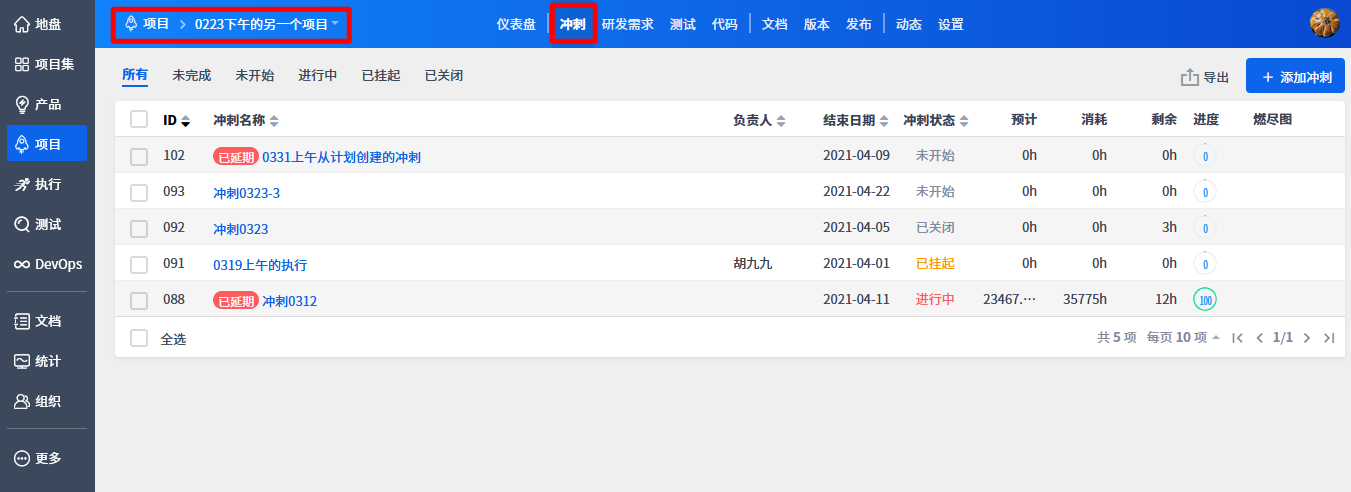Filter sprints by 已关闭

click(x=444, y=75)
